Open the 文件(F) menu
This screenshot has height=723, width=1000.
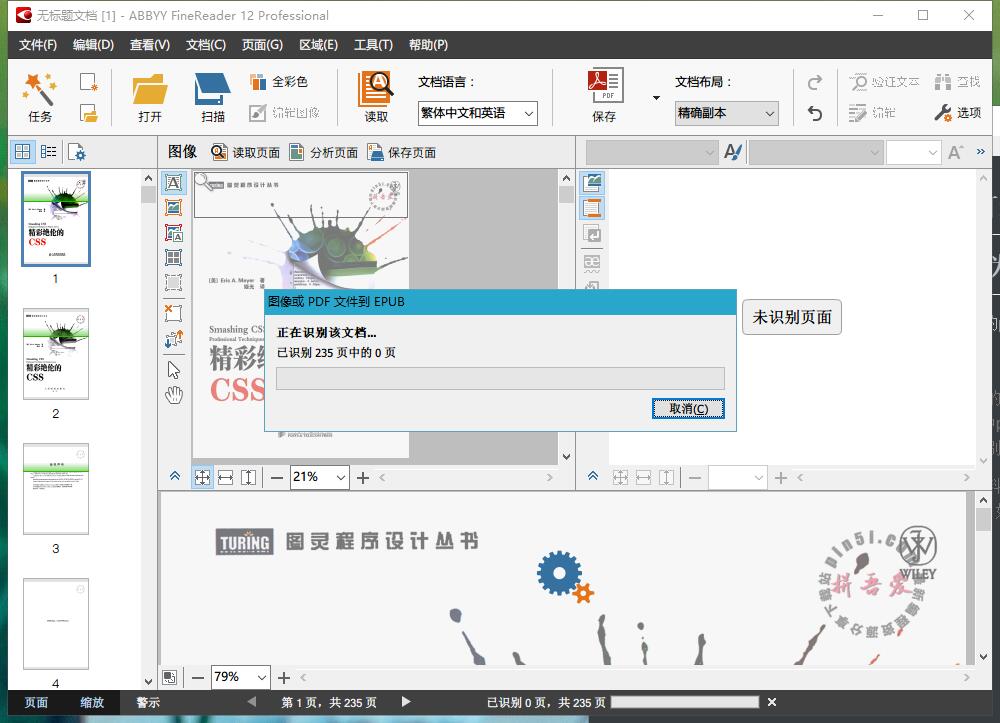coord(38,45)
